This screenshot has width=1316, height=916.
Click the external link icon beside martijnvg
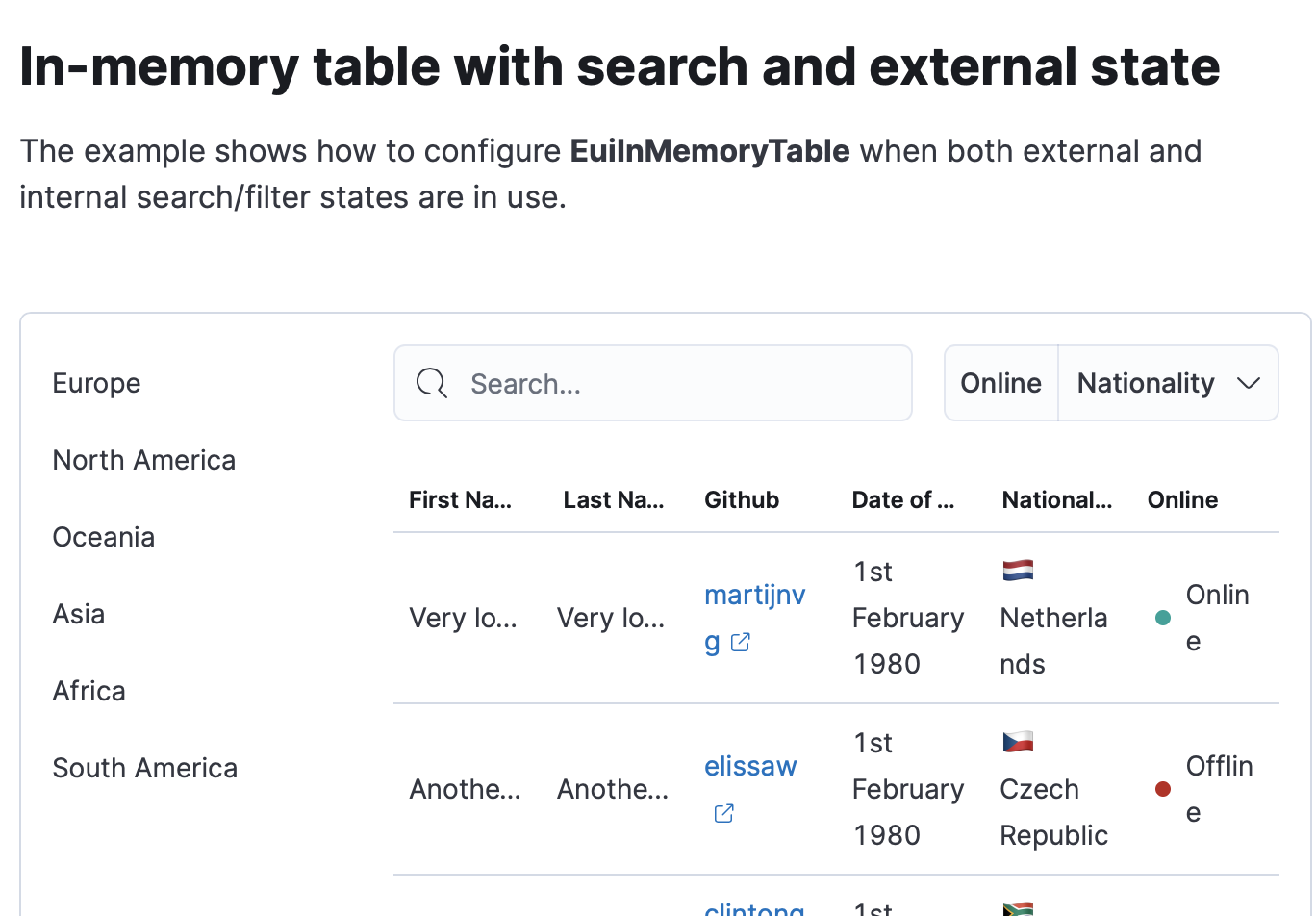740,642
